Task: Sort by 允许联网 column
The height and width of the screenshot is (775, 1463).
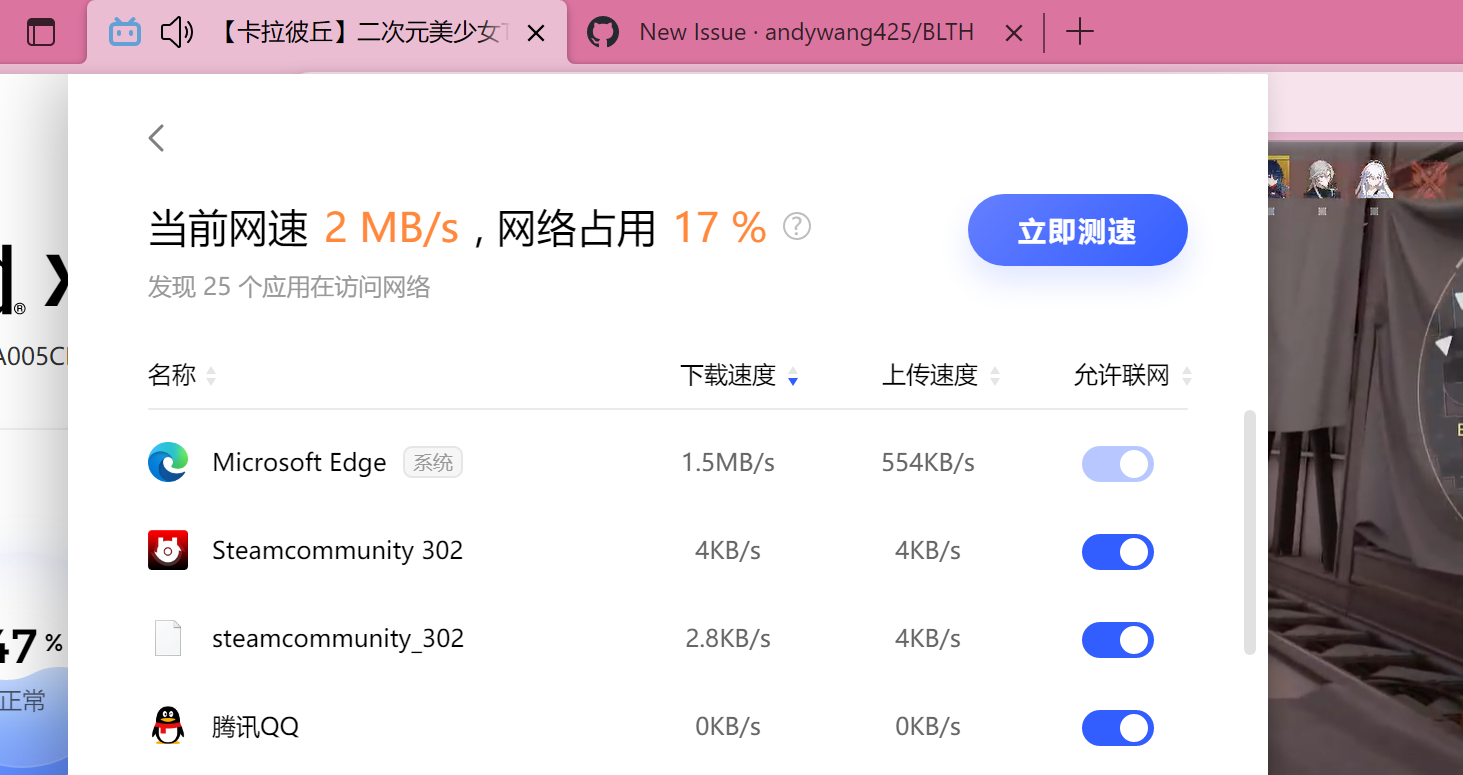Action: coord(1132,376)
